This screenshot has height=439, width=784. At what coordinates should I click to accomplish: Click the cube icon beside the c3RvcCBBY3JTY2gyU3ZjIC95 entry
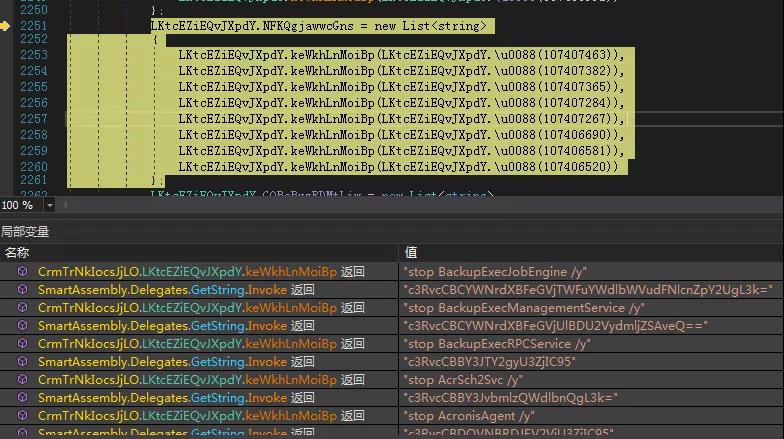click(x=22, y=362)
